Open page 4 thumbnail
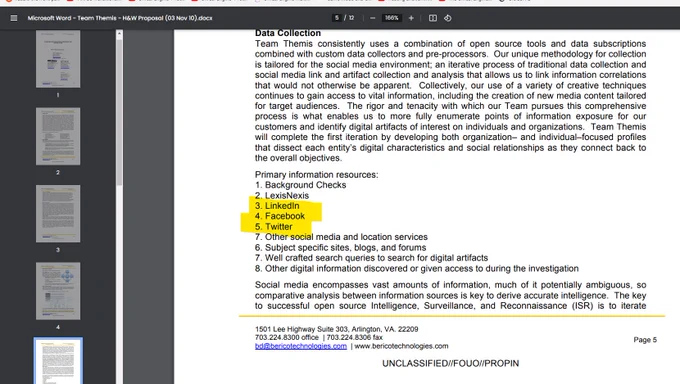Viewport: 680px width, 384px height. [x=58, y=291]
